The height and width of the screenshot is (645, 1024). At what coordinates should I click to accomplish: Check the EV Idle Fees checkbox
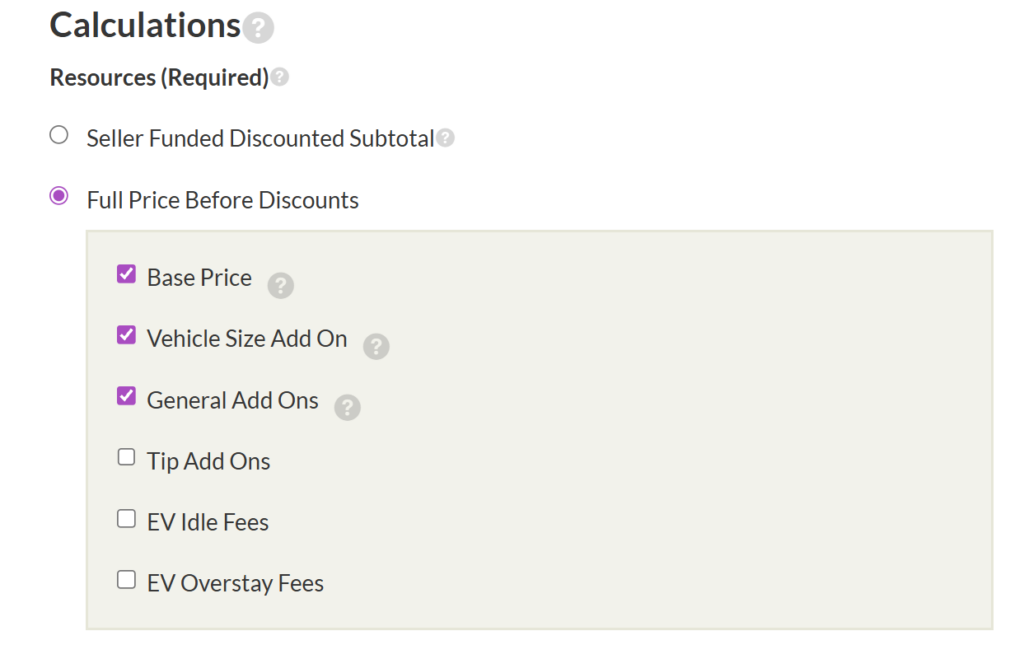126,518
